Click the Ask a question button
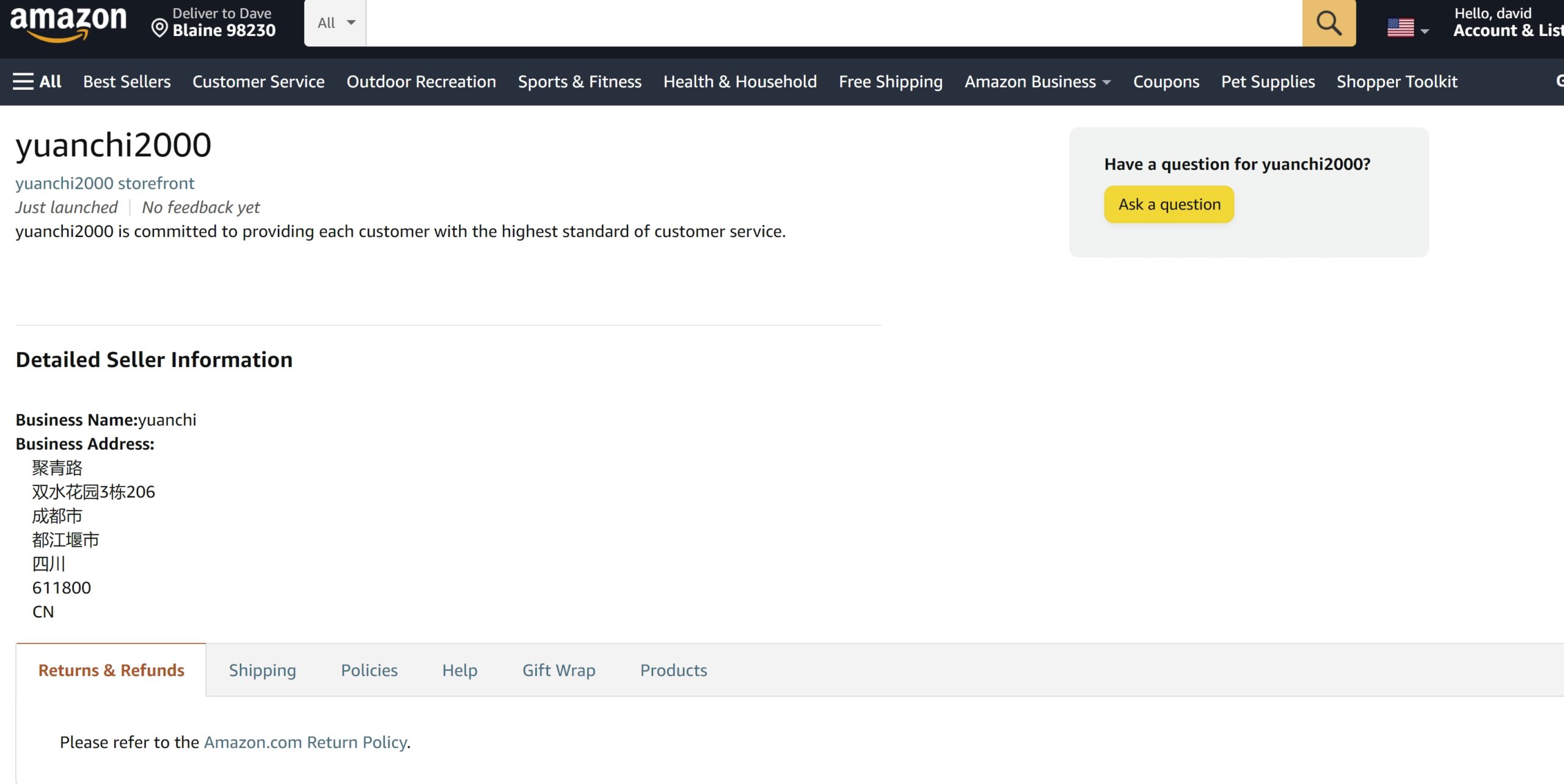 click(x=1169, y=205)
